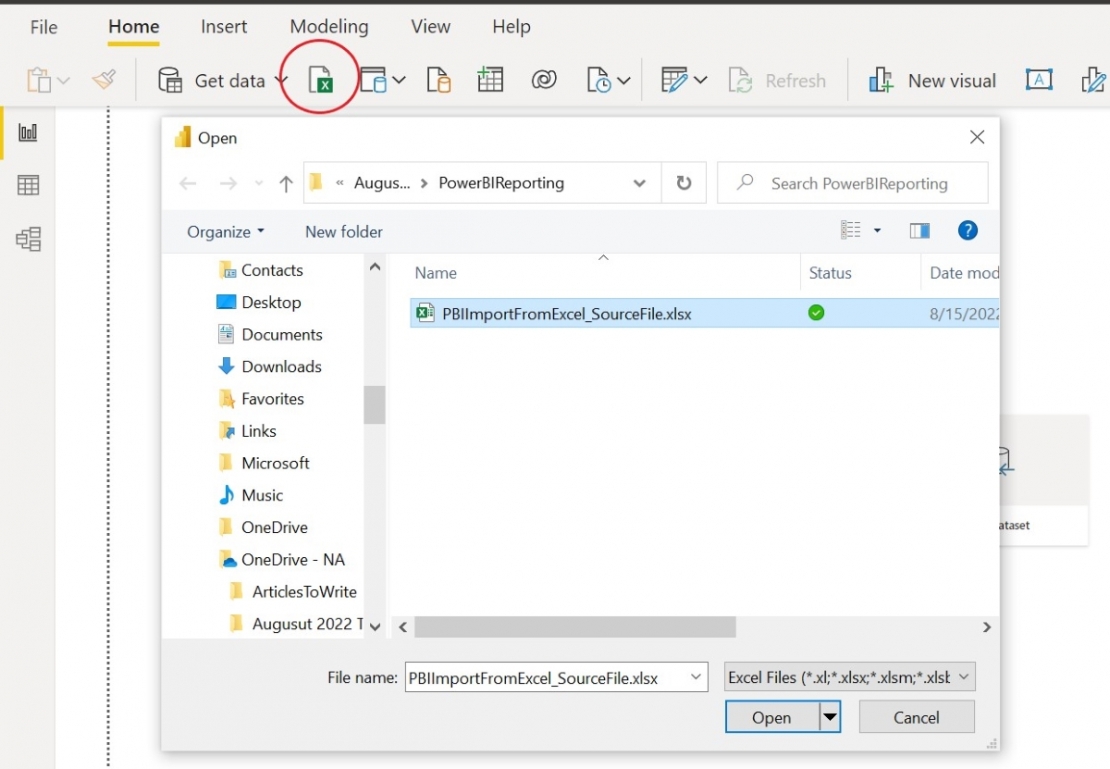Switch to Data view in sidebar
Image resolution: width=1110 pixels, height=769 pixels.
[x=28, y=185]
